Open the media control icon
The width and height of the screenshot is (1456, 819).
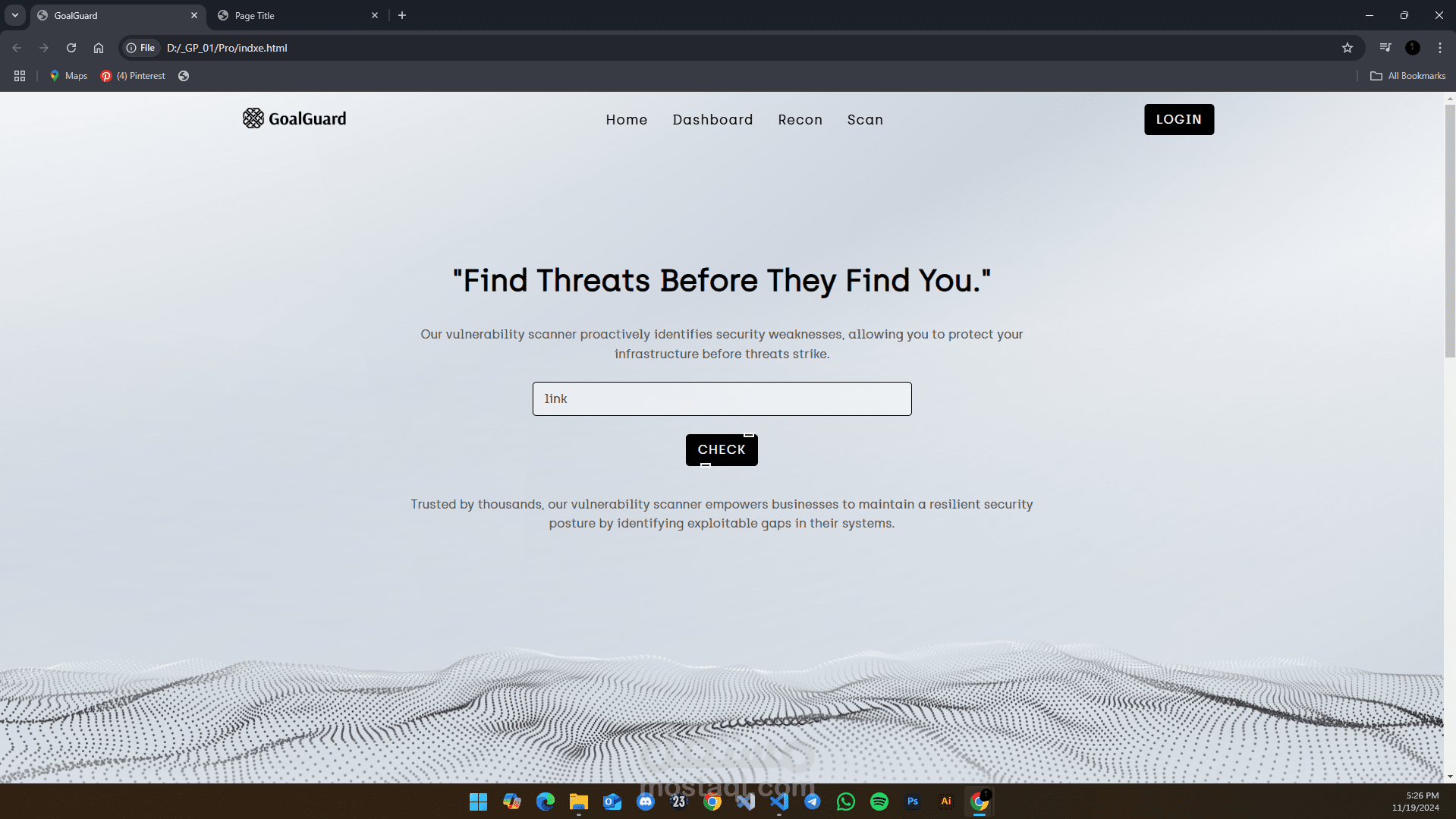tap(1385, 48)
